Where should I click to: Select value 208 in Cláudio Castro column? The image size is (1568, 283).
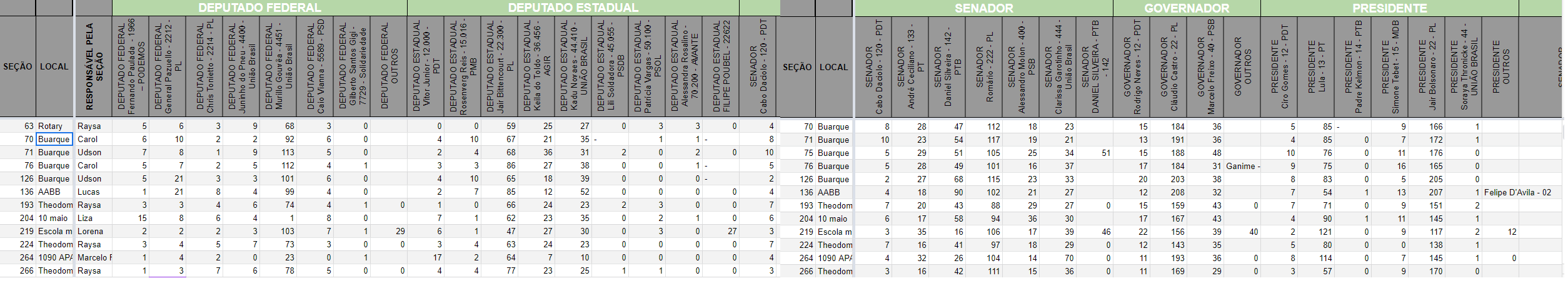pos(1168,192)
